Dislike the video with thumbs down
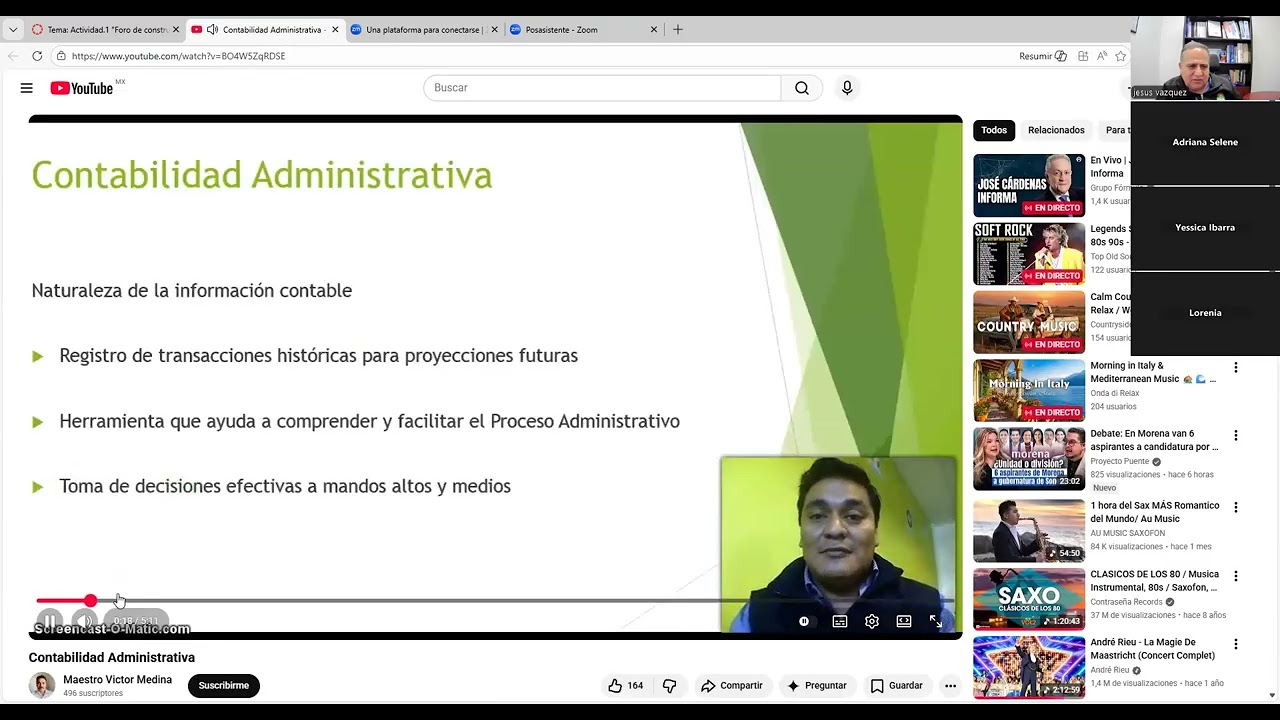 click(x=670, y=686)
